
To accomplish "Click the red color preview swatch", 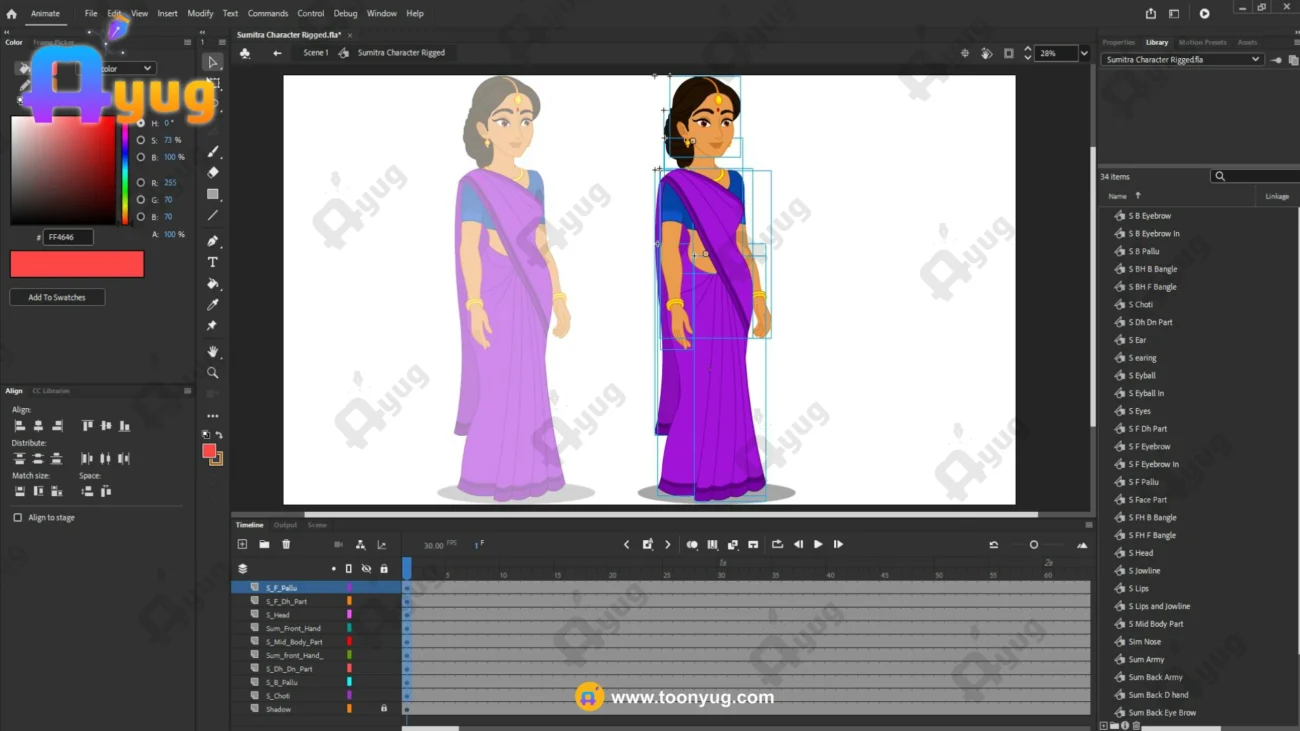I will (77, 264).
